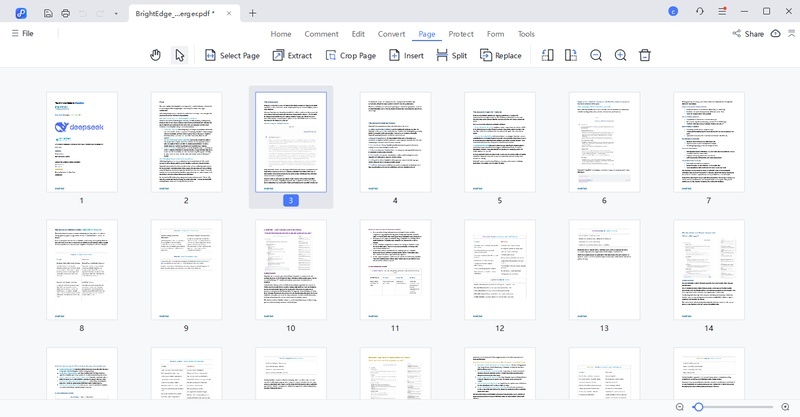Switch to the Comment tab
Screen dimensions: 800x417
pyautogui.click(x=321, y=34)
